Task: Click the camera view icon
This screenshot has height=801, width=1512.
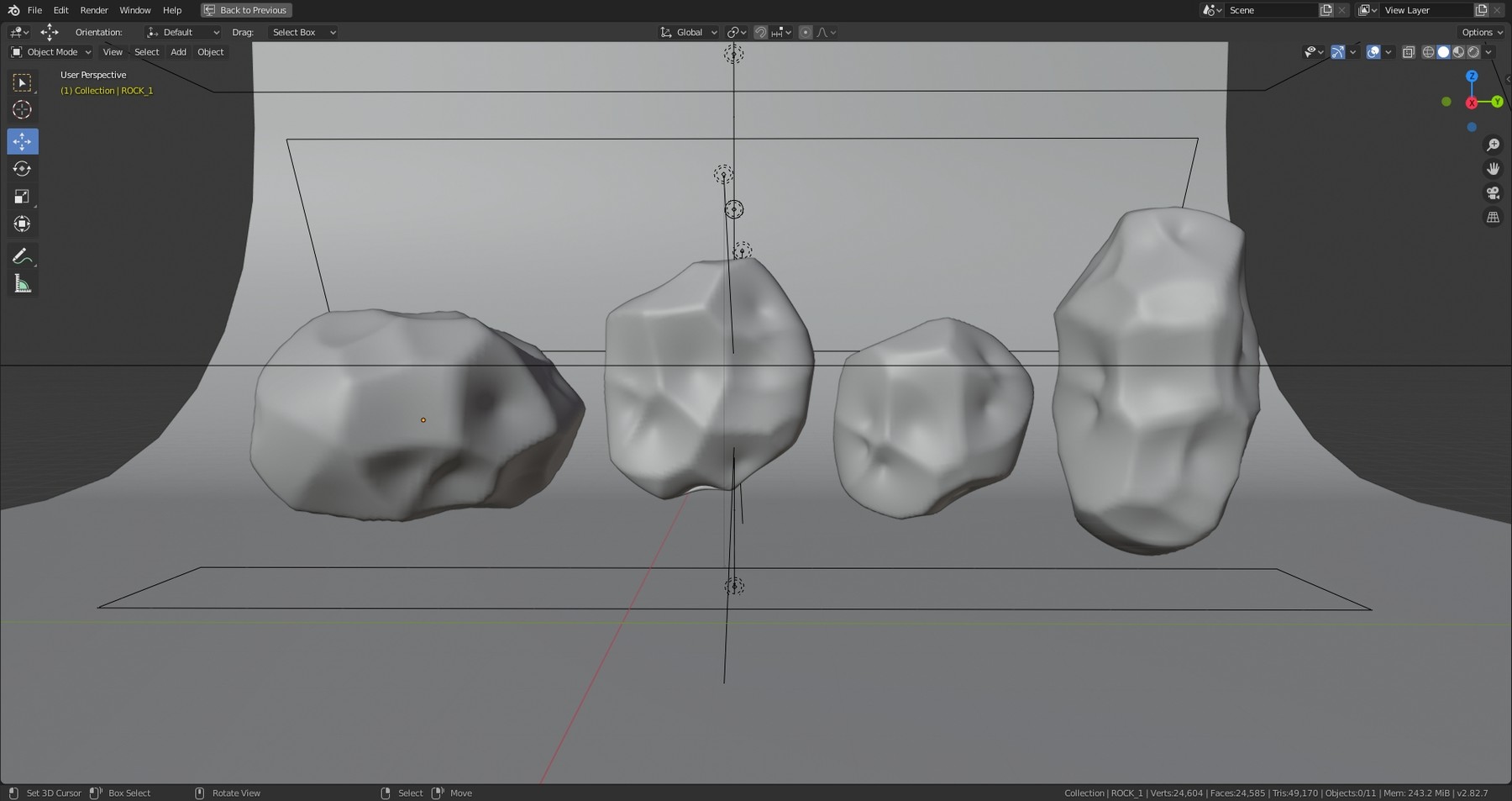Action: [x=1494, y=192]
